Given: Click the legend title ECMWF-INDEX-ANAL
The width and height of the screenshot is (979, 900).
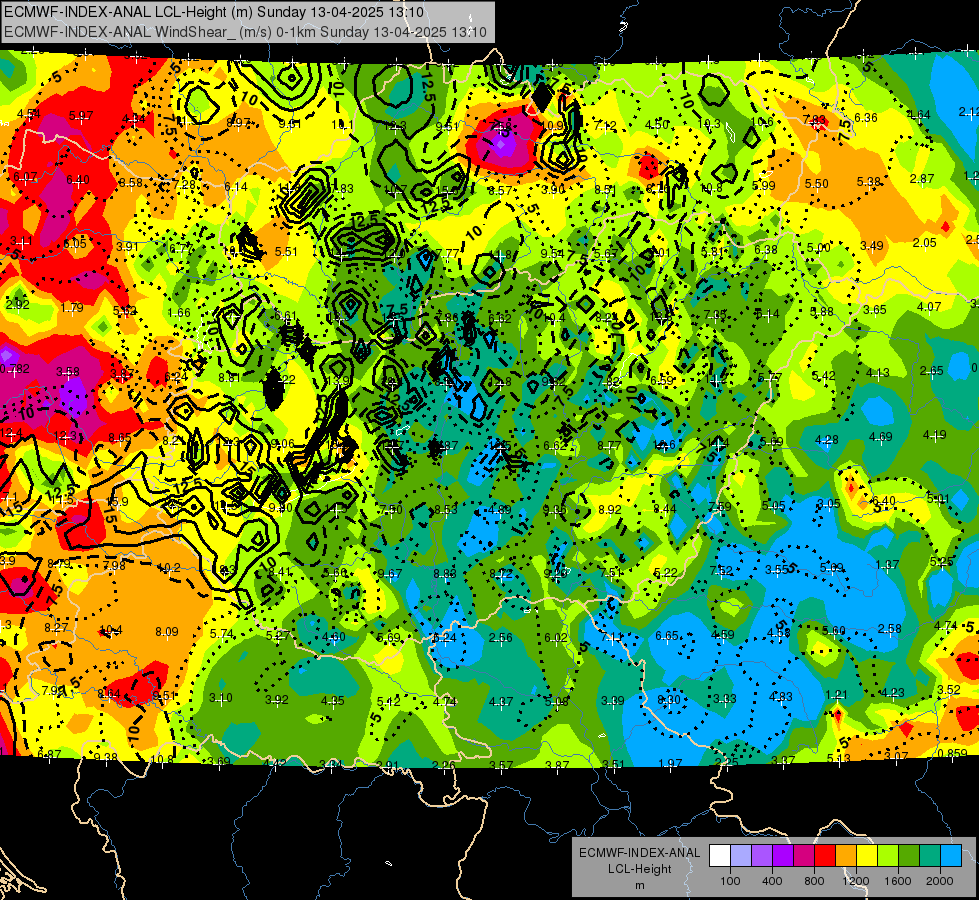Looking at the screenshot, I should pyautogui.click(x=639, y=853).
